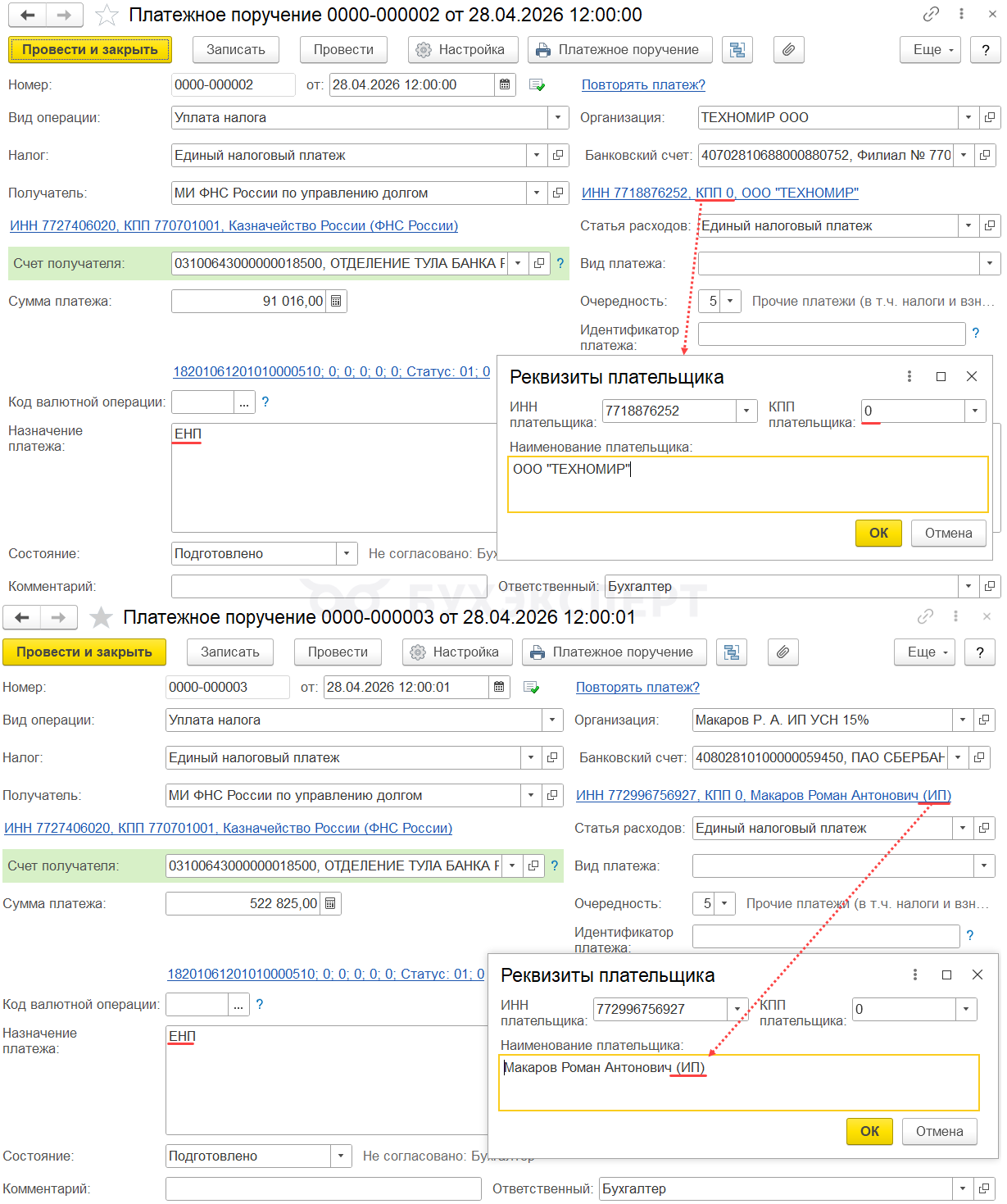Open KBK 18201061201010000510 link in order 0000-000002
Viewport: 1007px width, 1204px height.
[x=332, y=371]
